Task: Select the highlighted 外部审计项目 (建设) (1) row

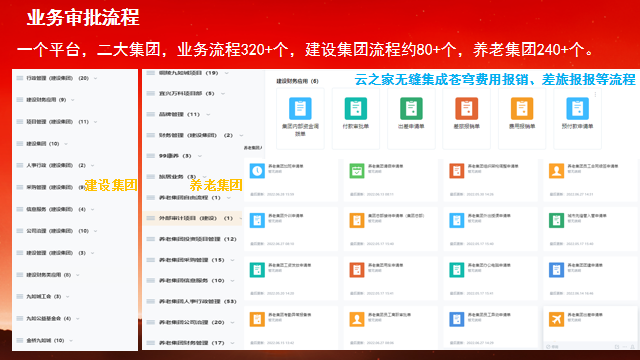Action: [x=193, y=218]
